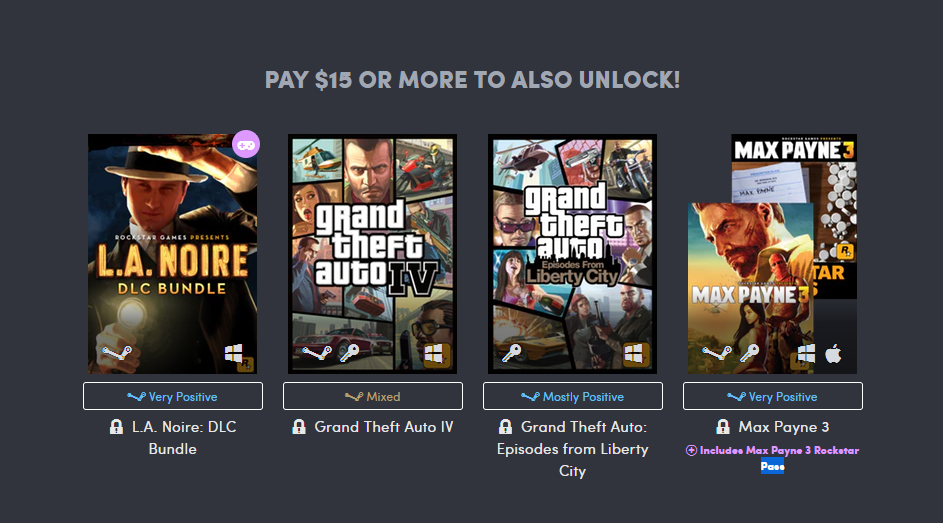Open the Mixed rating under Grand Theft Auto IV
Viewport: 943px width, 523px height.
pos(373,396)
